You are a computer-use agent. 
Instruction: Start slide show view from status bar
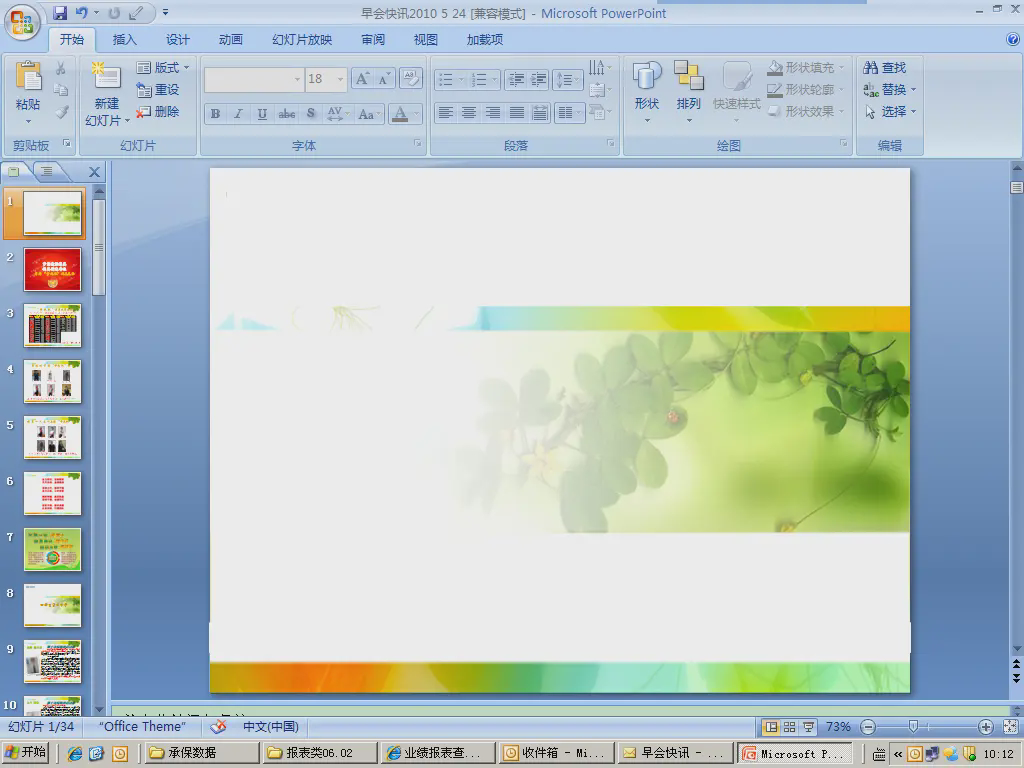pos(808,727)
